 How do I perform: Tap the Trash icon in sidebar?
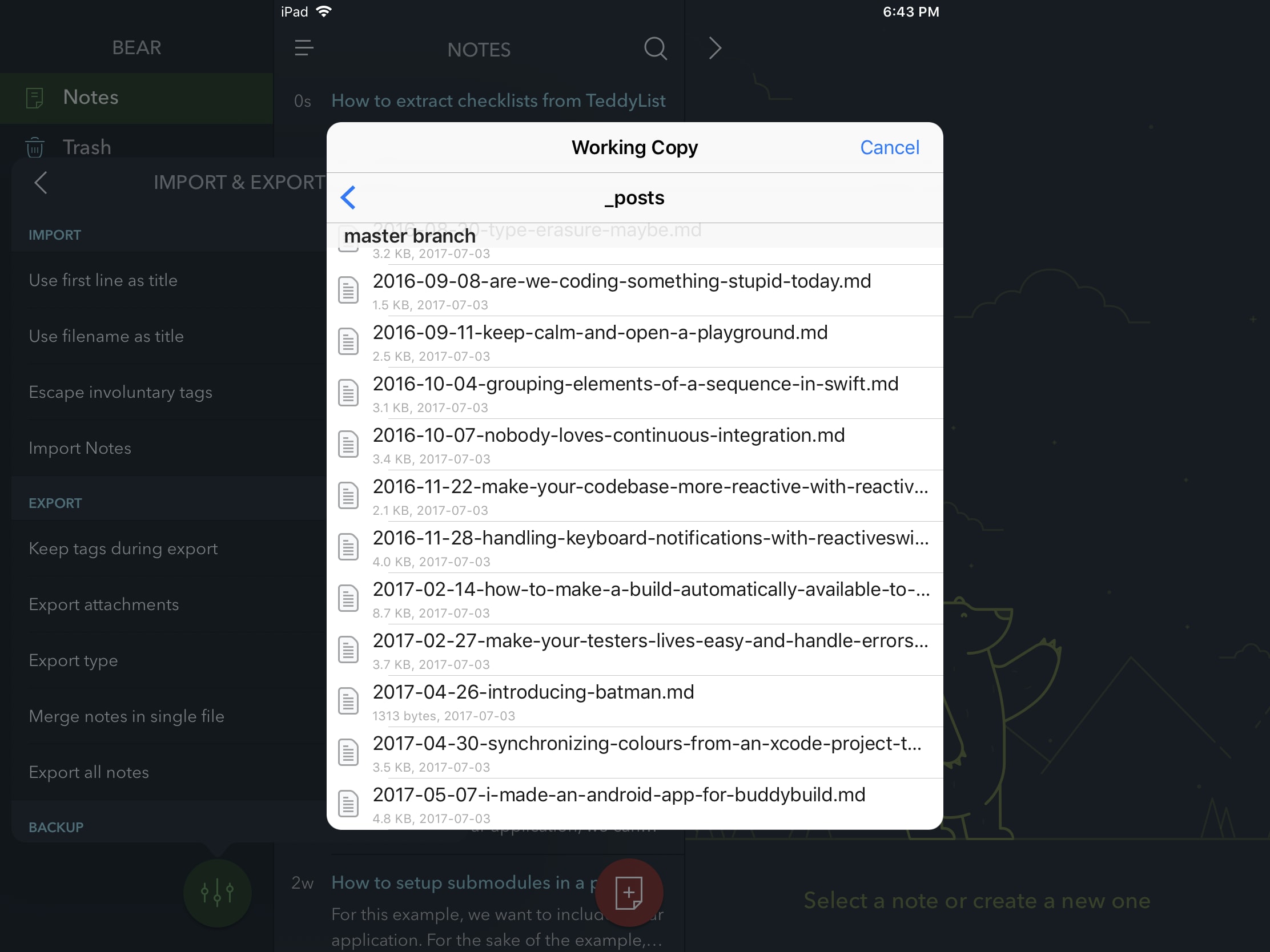tap(35, 147)
